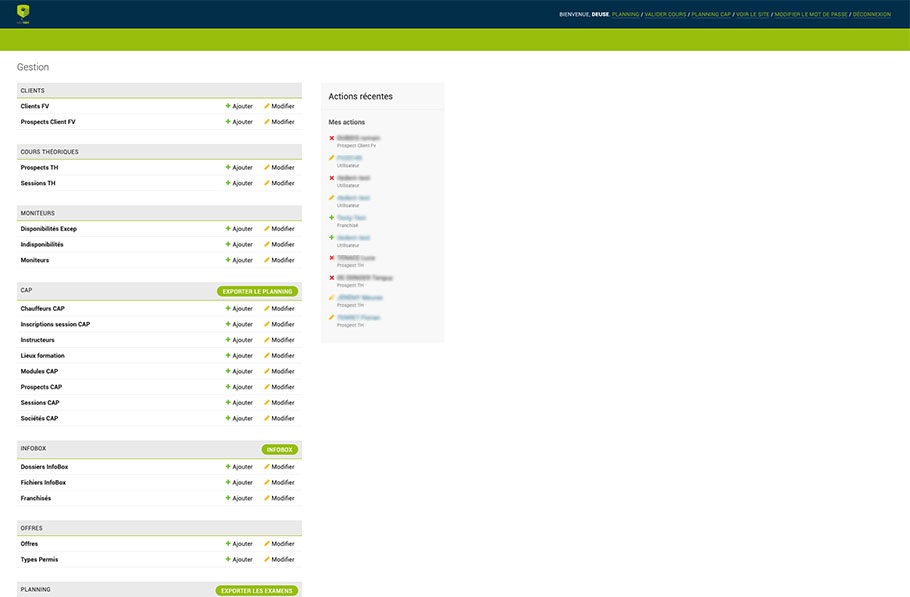Click the green plus icon for Clients FV
Image resolution: width=910 pixels, height=597 pixels.
pos(228,106)
